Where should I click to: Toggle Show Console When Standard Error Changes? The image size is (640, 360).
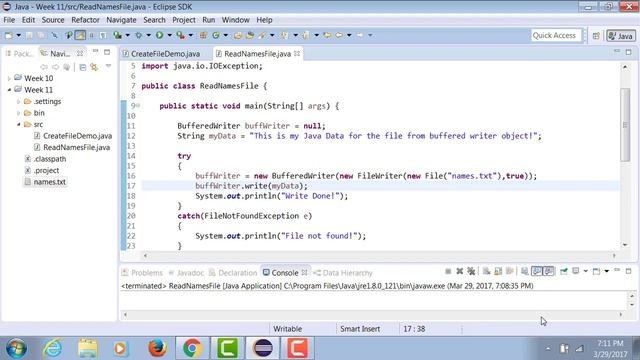549,271
